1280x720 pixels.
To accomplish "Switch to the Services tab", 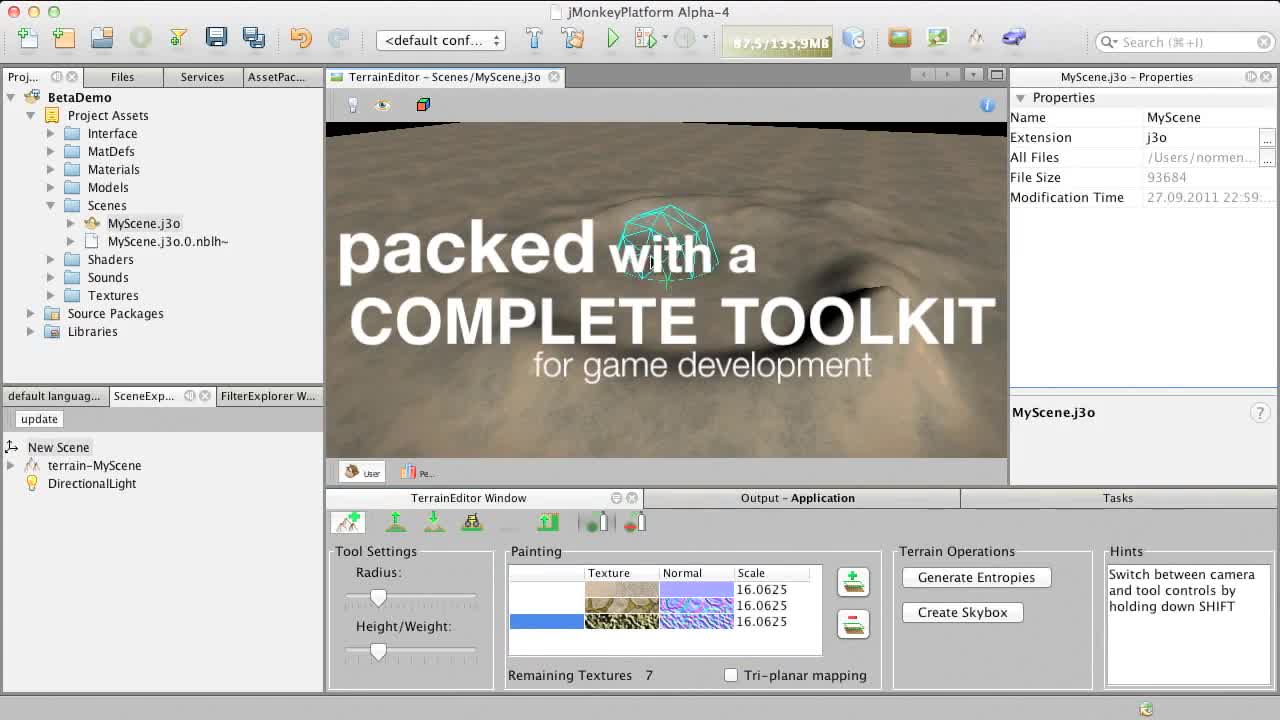I will pos(202,76).
